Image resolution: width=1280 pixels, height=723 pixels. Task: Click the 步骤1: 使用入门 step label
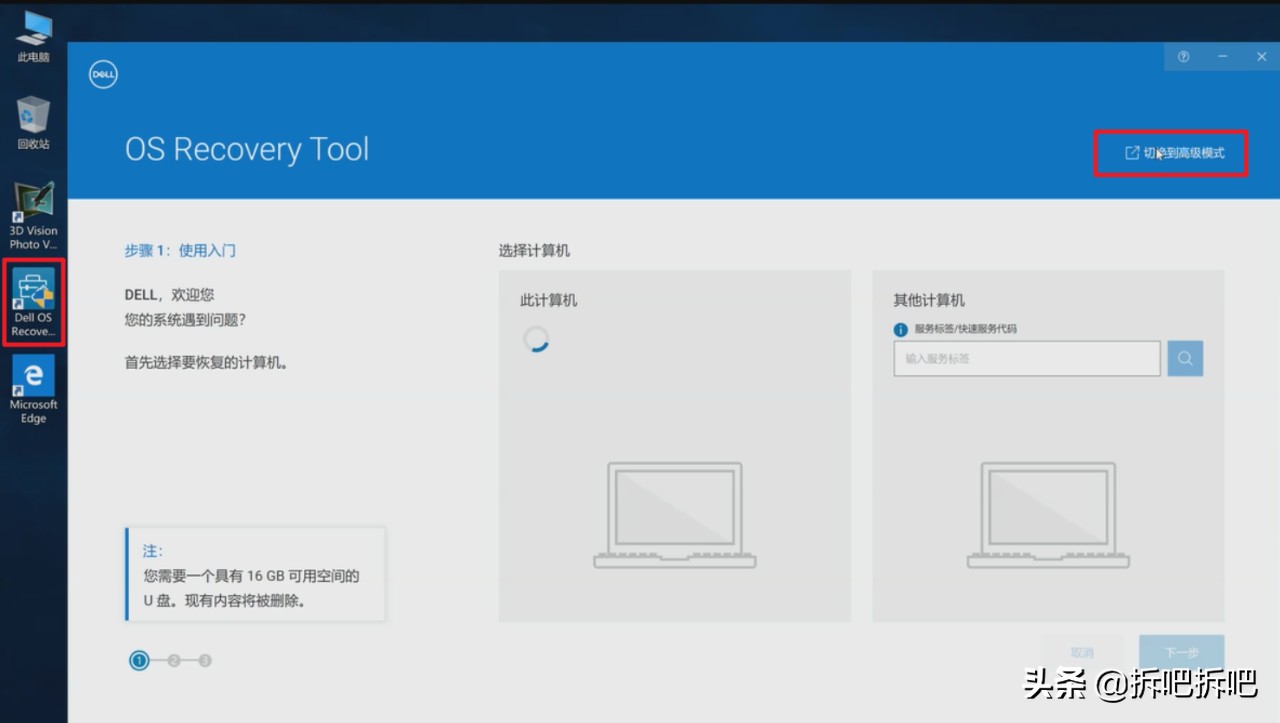pyautogui.click(x=180, y=250)
